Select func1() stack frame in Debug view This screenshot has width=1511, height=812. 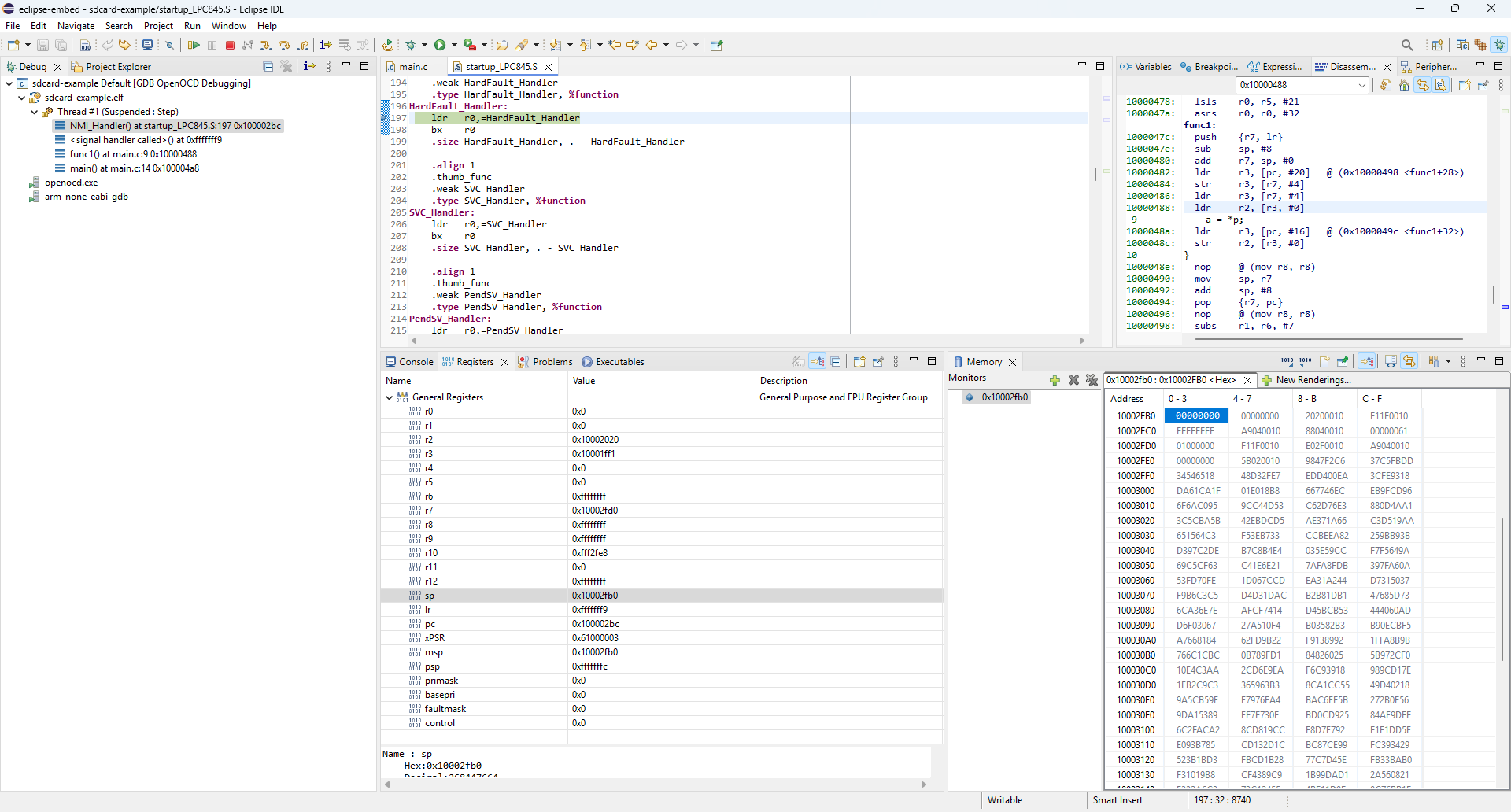pos(133,154)
